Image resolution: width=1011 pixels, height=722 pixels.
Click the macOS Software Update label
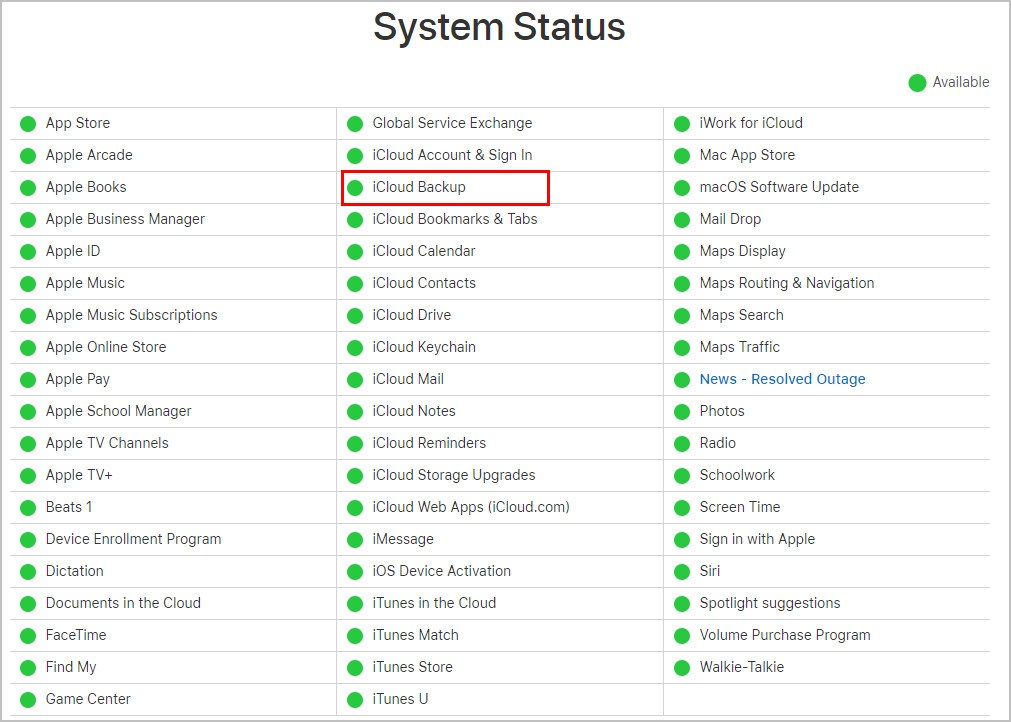point(780,187)
